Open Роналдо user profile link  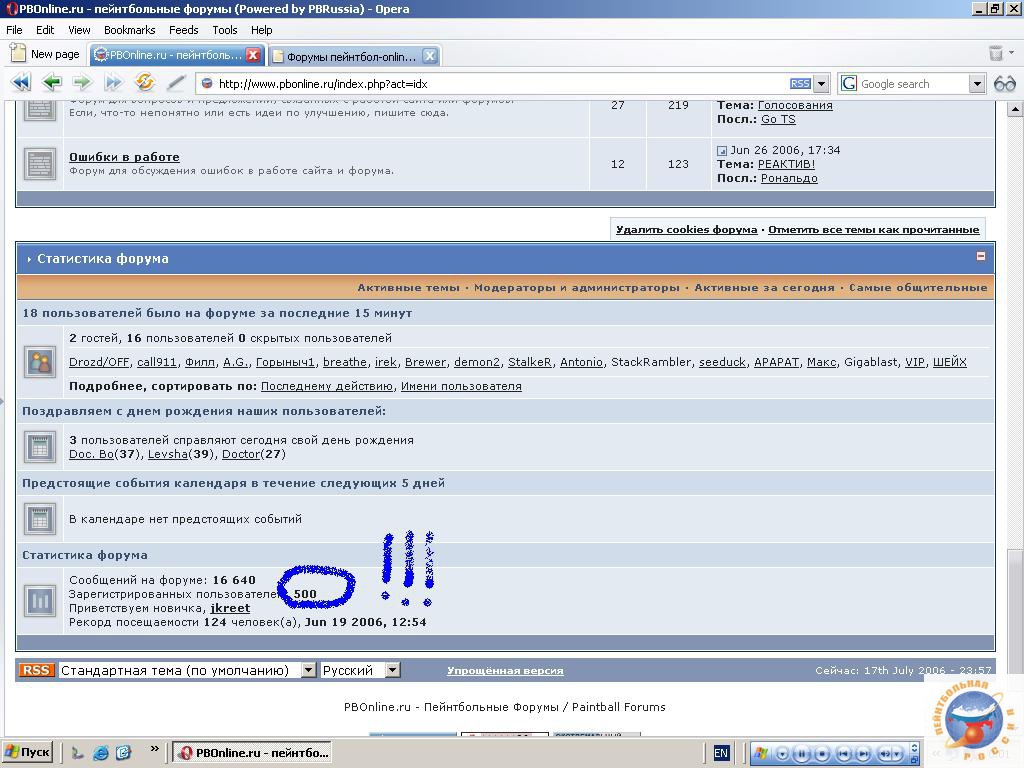pos(789,178)
